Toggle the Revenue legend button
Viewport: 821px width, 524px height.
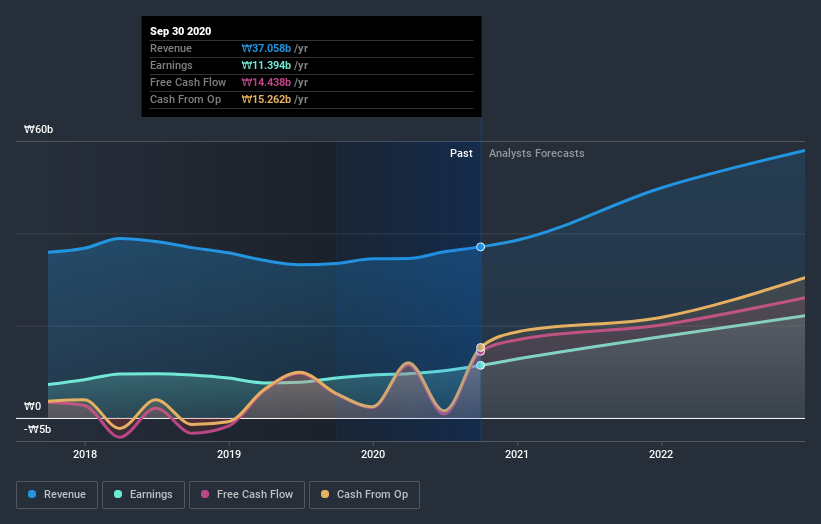tap(57, 495)
